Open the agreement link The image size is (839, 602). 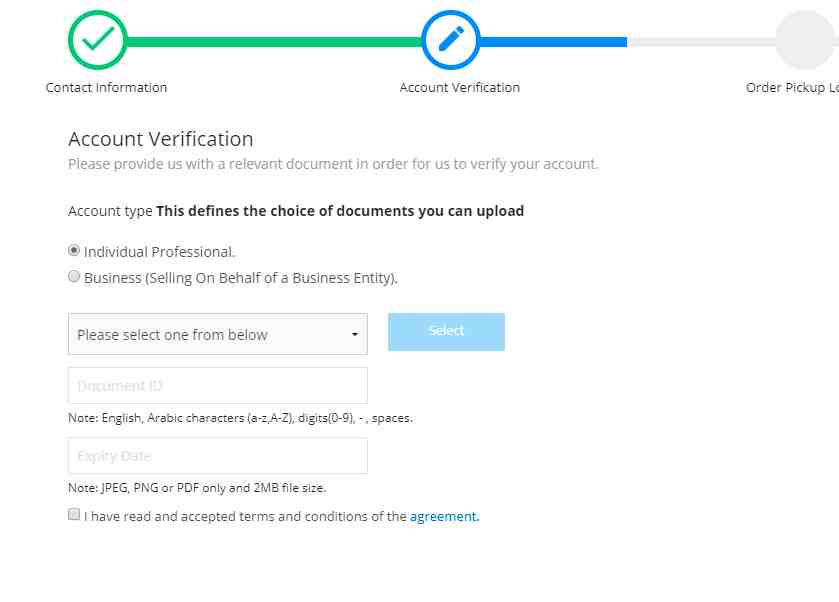pos(443,517)
